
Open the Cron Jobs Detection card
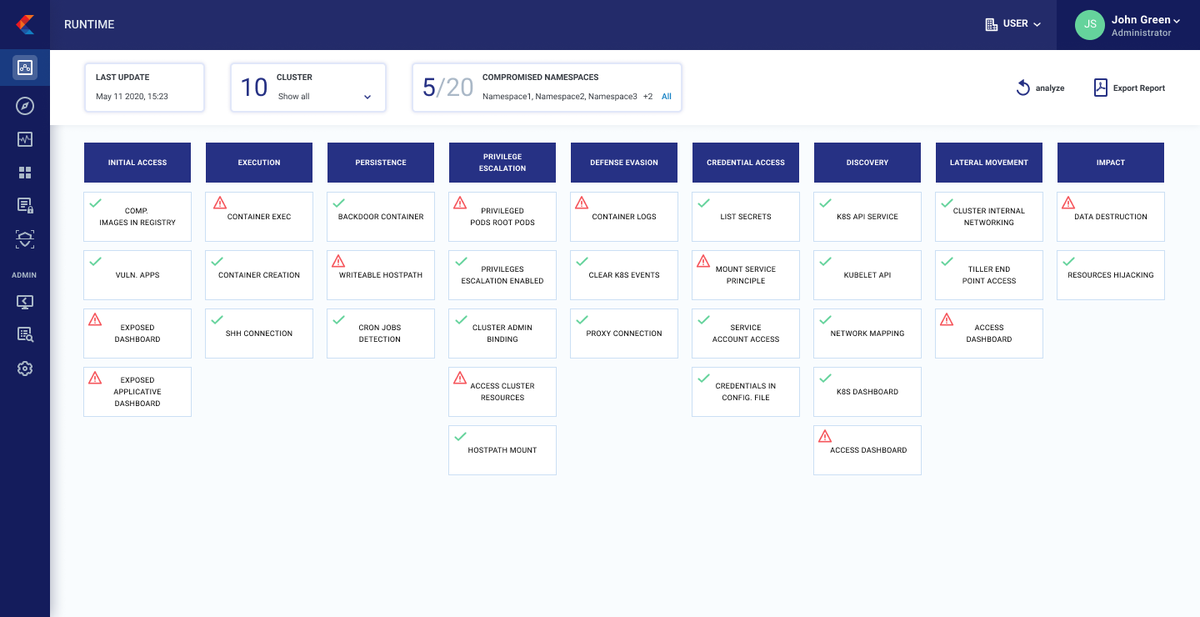tap(381, 333)
